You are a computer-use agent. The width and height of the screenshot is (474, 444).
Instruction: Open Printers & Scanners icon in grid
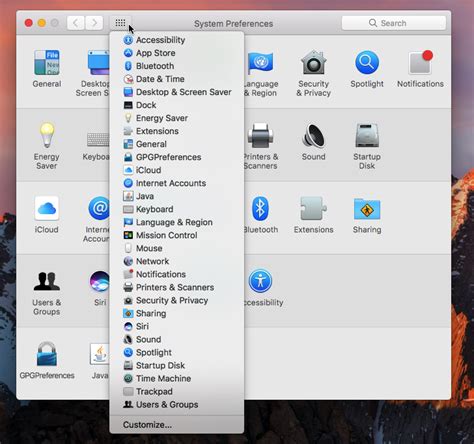click(x=260, y=136)
